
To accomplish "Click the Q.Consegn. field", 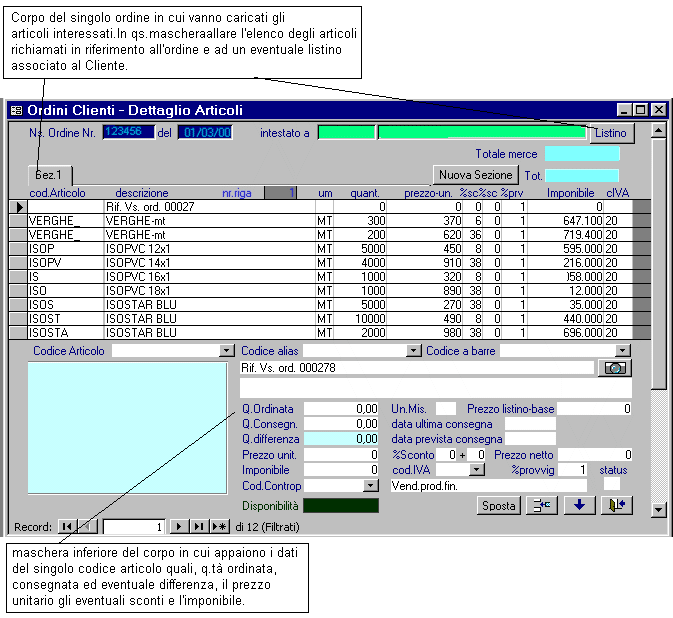I will [341, 424].
